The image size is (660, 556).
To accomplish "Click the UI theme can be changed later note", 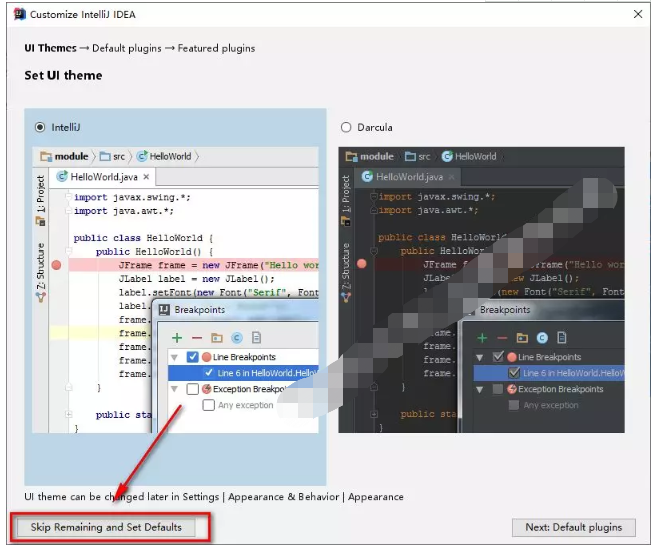I will point(214,497).
